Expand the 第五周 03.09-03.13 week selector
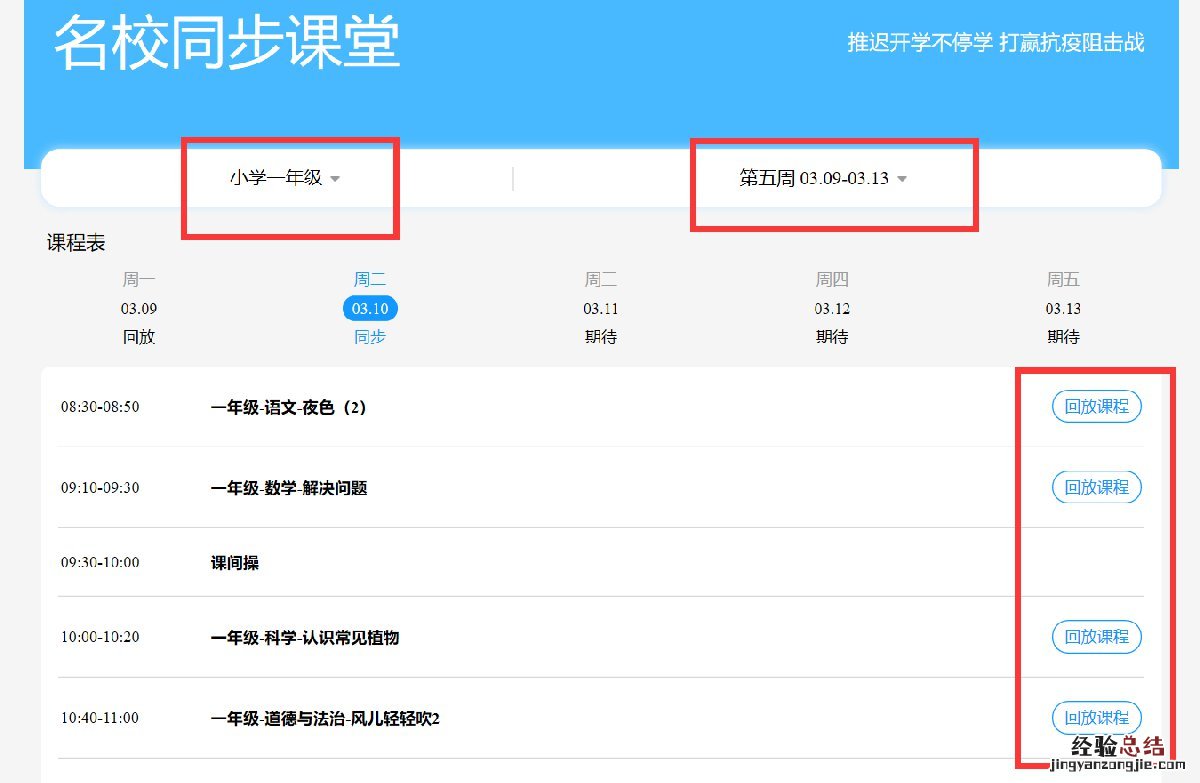1200x783 pixels. pyautogui.click(x=822, y=179)
